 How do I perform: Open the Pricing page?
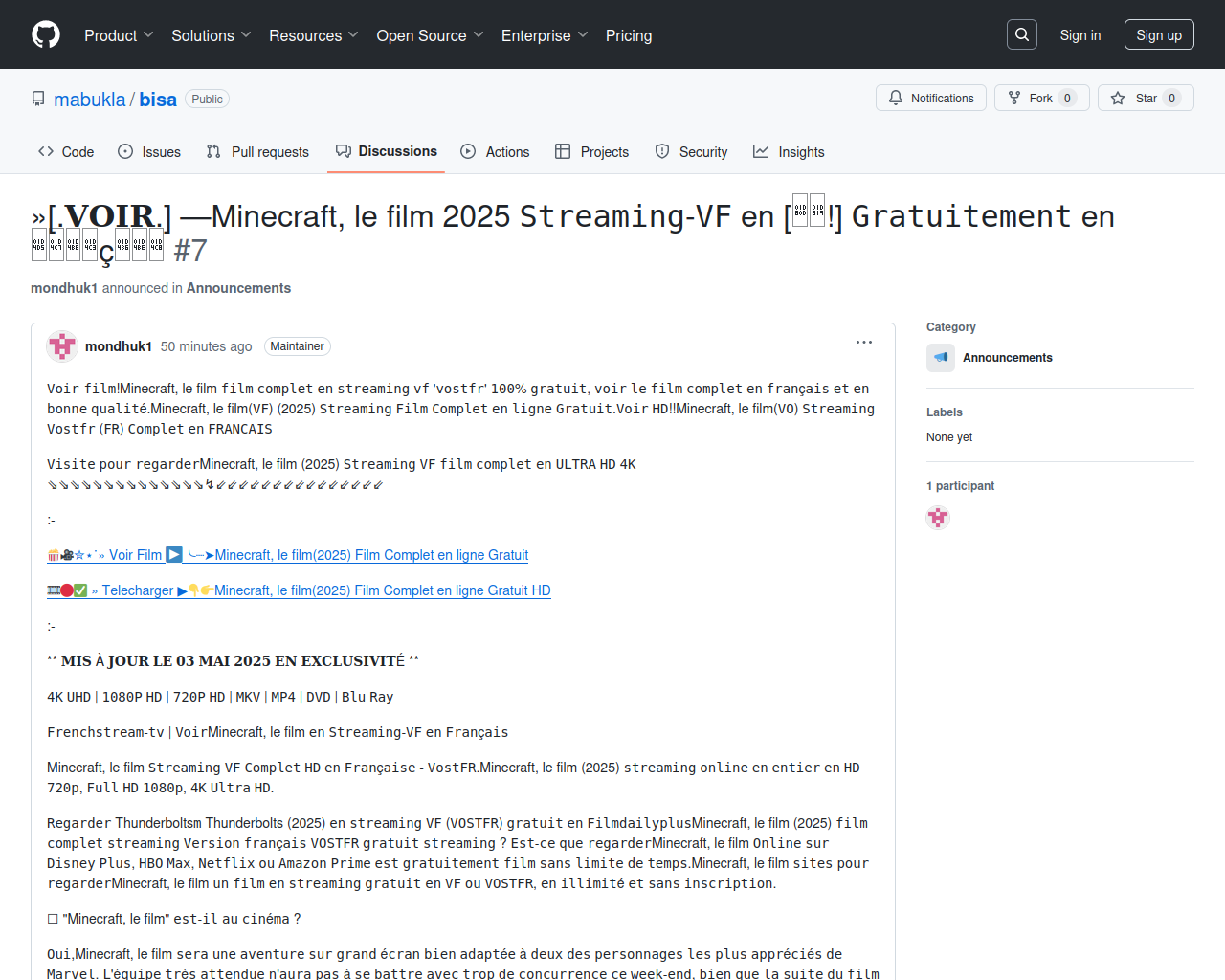[x=629, y=35]
